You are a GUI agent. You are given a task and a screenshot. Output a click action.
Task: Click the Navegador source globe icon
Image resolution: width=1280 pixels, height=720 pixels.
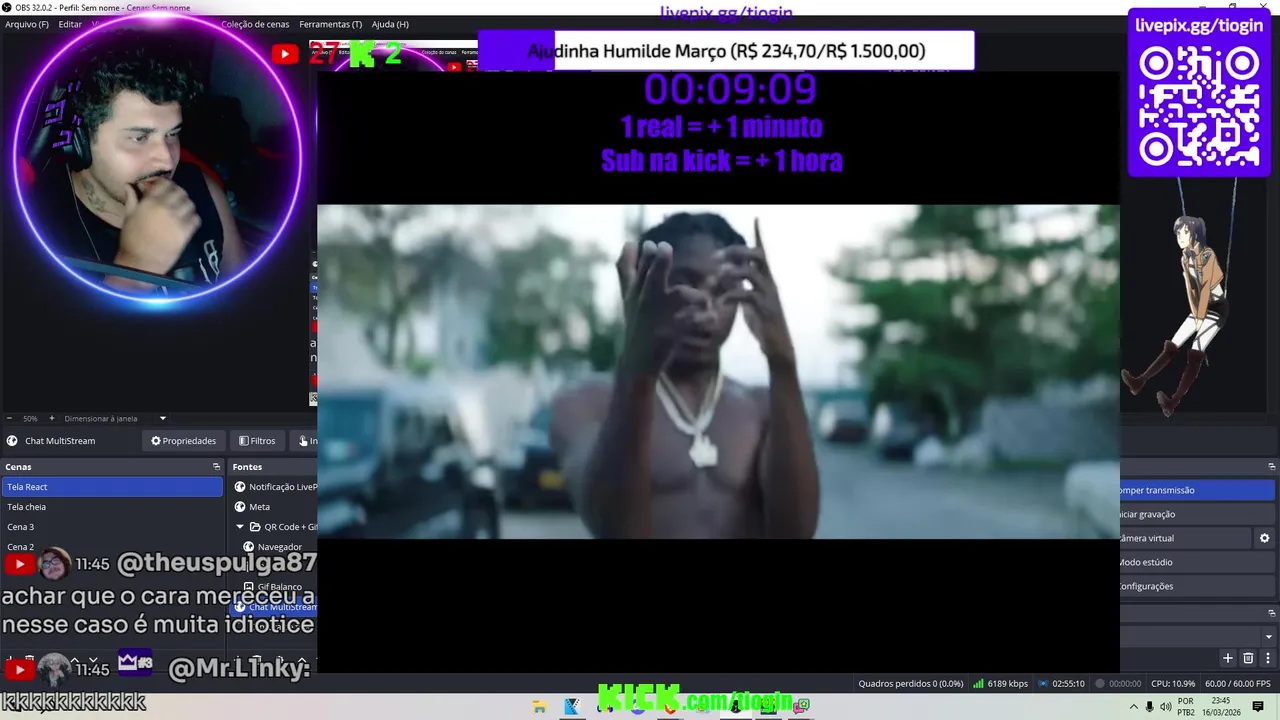click(x=248, y=547)
